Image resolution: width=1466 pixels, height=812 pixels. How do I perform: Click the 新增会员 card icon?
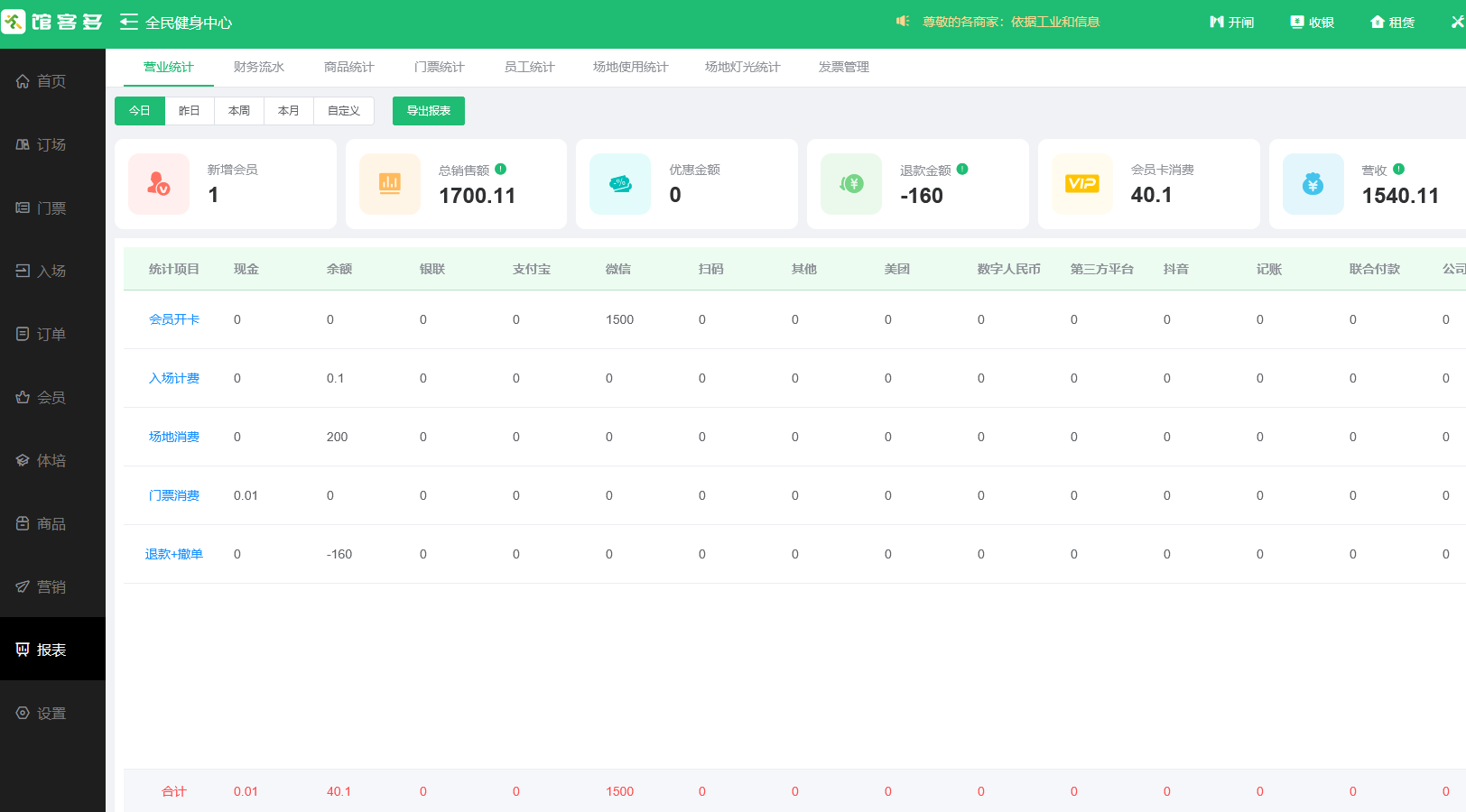(x=159, y=184)
